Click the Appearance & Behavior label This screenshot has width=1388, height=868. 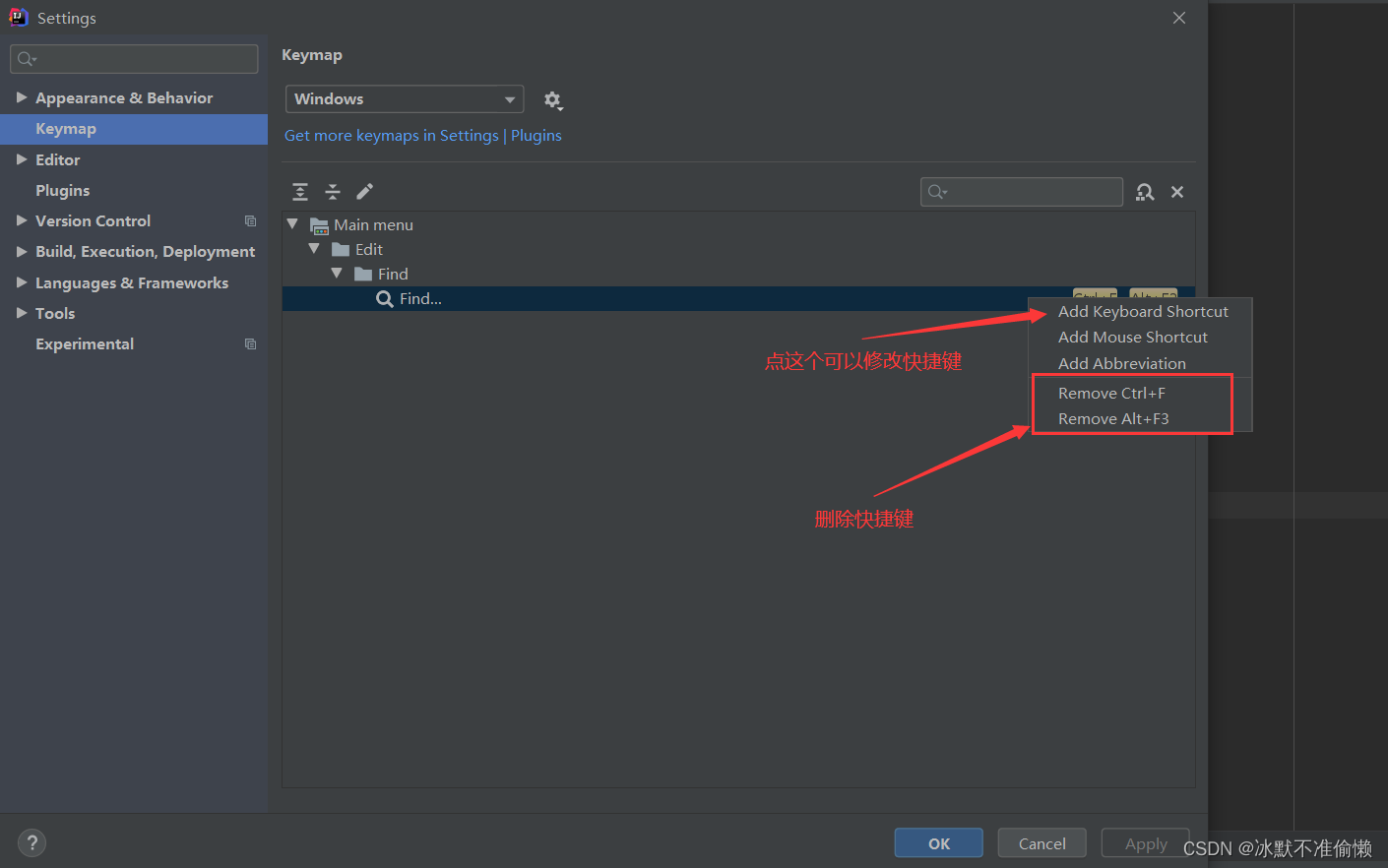[124, 98]
